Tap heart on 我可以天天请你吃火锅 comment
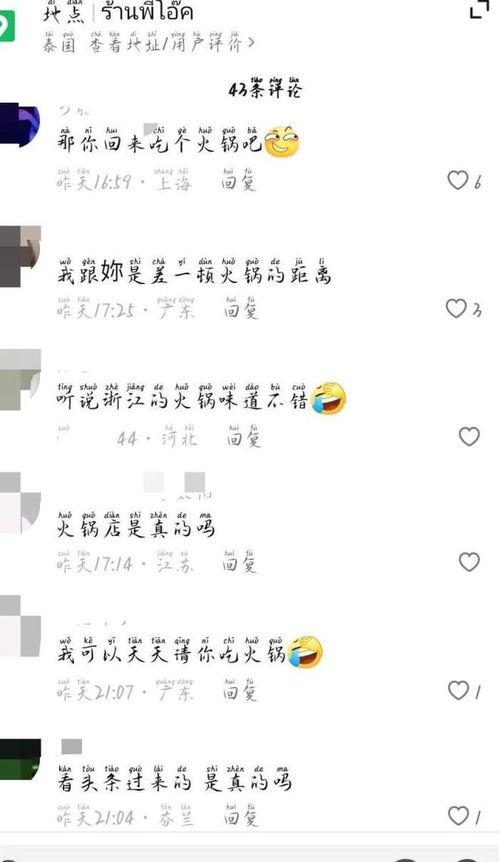The height and width of the screenshot is (862, 499). pyautogui.click(x=458, y=690)
